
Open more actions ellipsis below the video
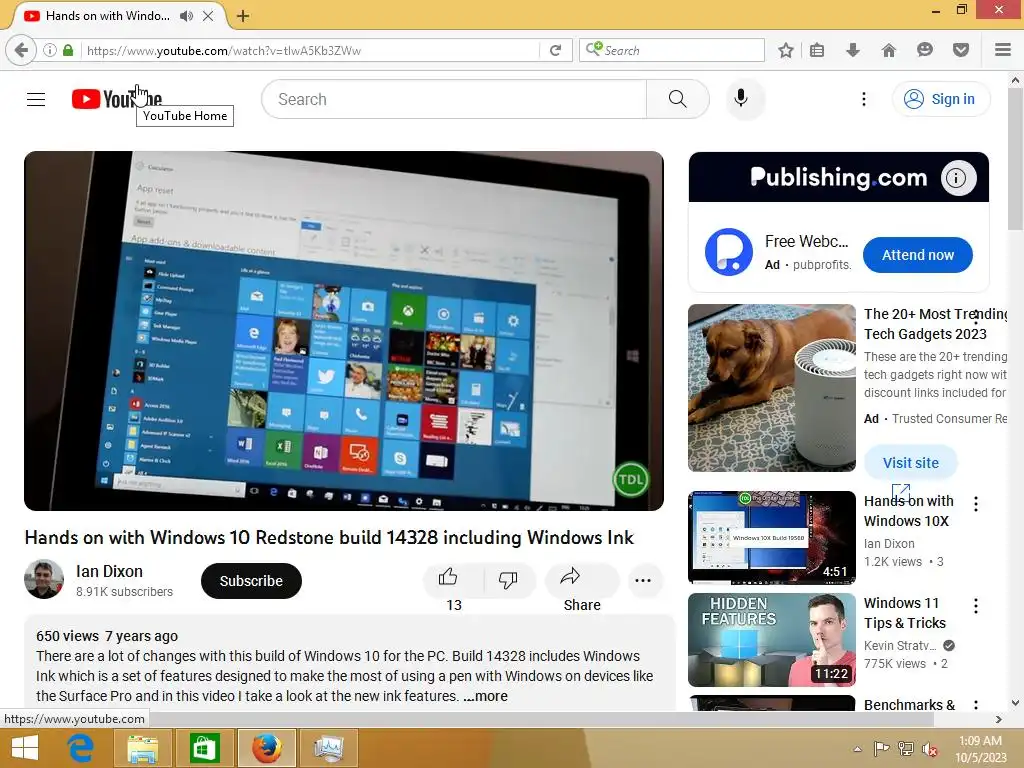(x=643, y=581)
